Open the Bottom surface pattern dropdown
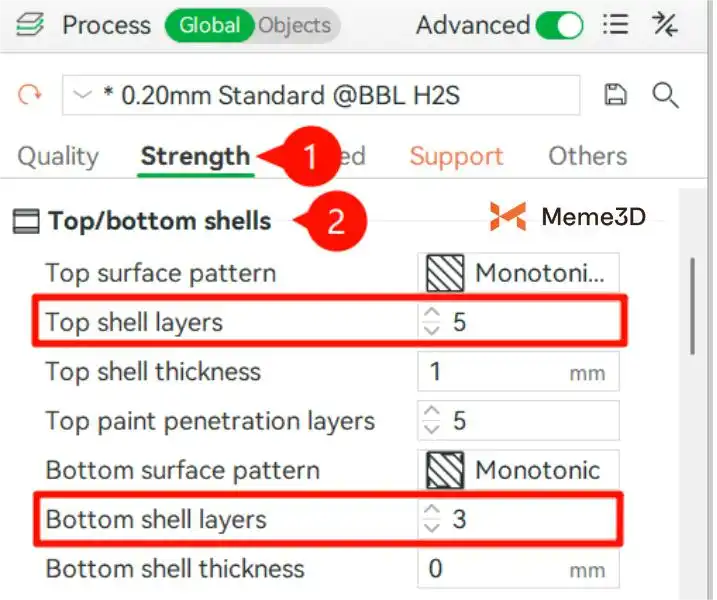Screen dimensions: 717x600 [x=517, y=470]
